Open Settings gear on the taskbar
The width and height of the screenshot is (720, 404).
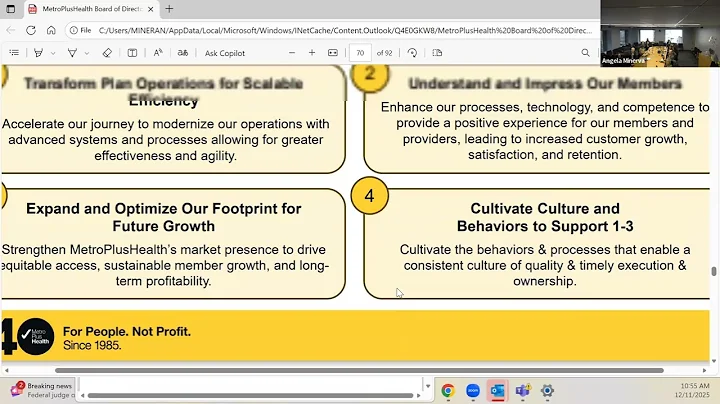(x=547, y=391)
